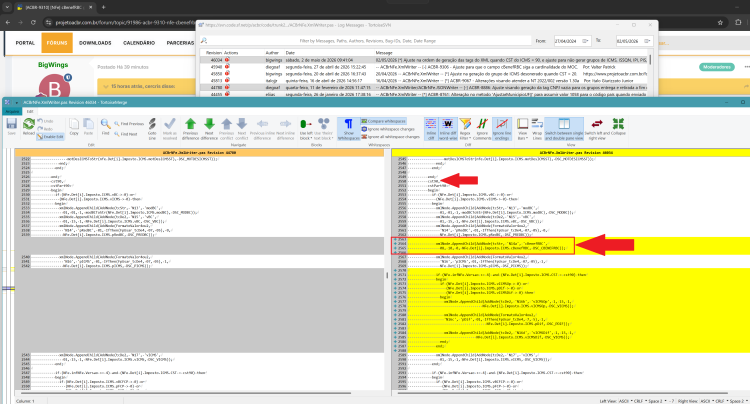Select Compare whitespaces option

[384, 121]
